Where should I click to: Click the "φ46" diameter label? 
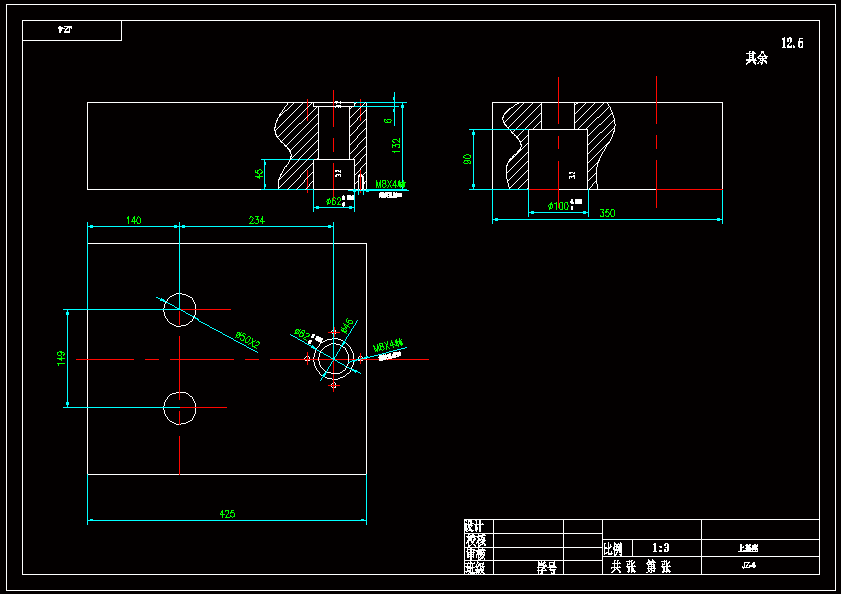point(347,326)
